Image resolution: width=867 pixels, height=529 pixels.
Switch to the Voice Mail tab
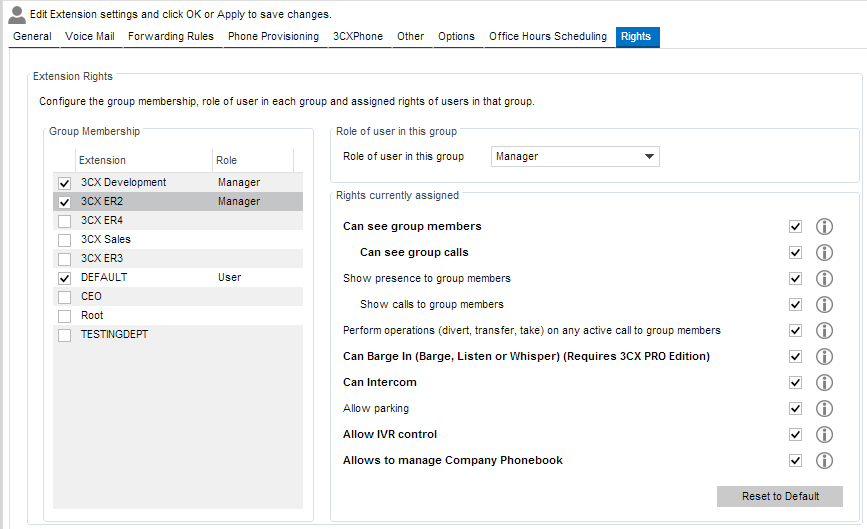90,36
